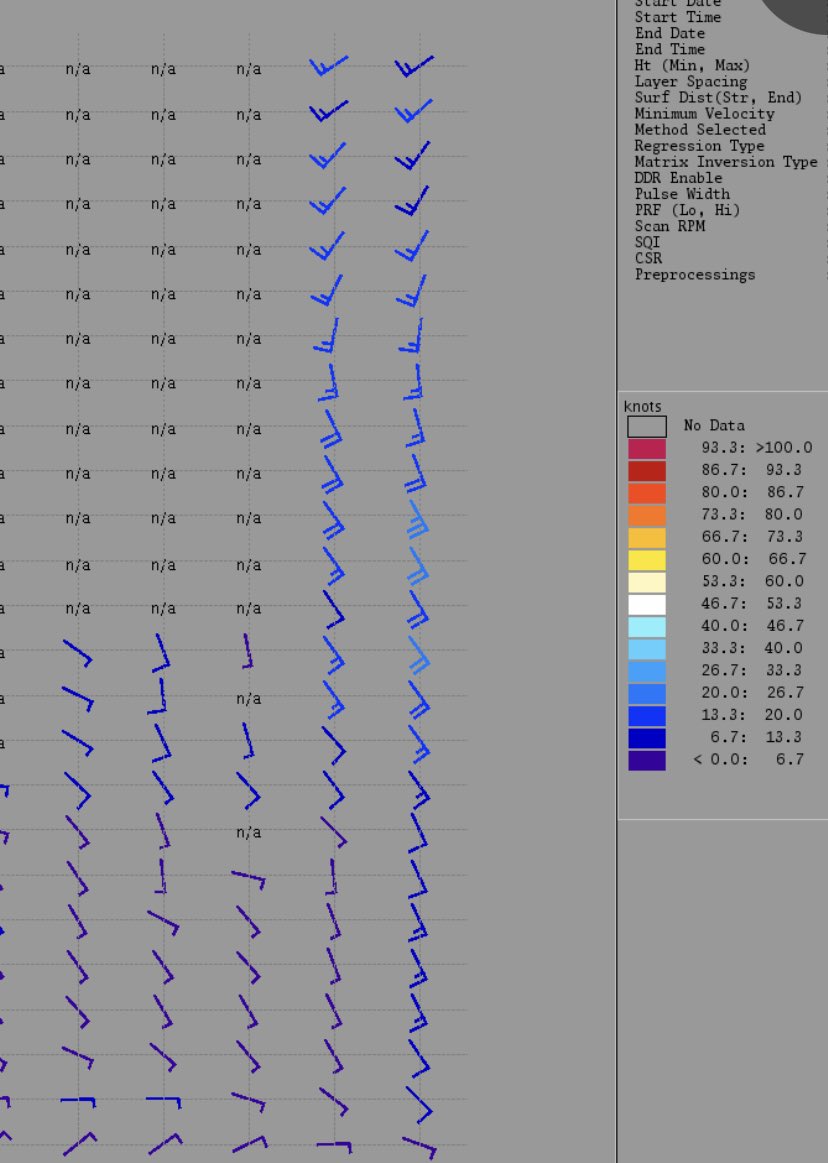Click the 73.3: 80.0 orange swatch
828x1163 pixels.
click(647, 515)
